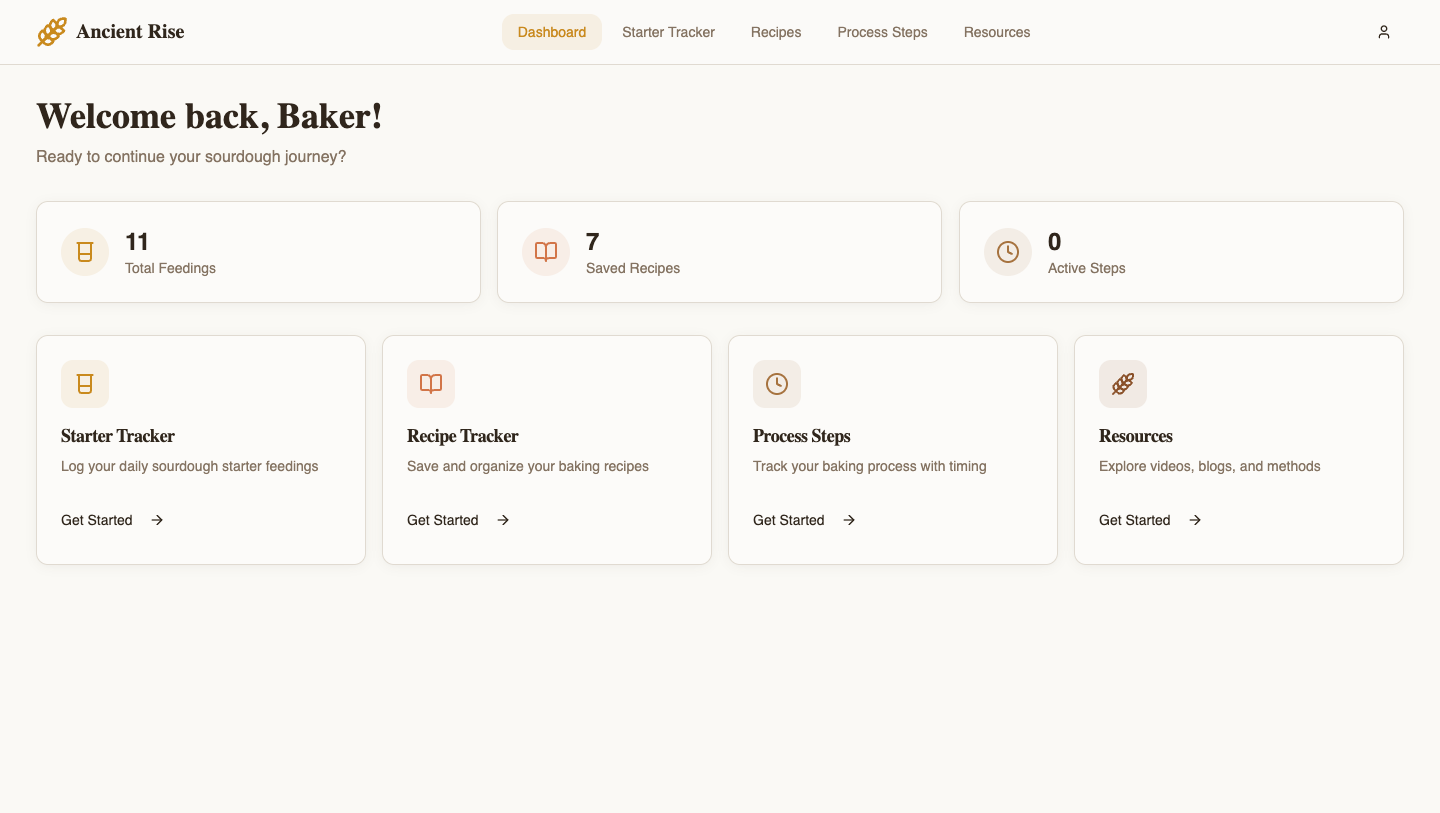Open the user profile icon
The image size is (1440, 813).
point(1384,32)
